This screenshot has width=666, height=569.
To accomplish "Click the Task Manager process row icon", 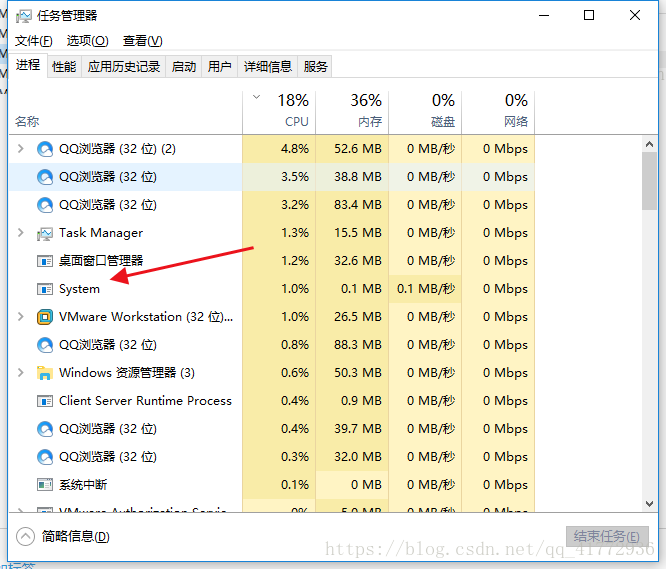I will (45, 233).
